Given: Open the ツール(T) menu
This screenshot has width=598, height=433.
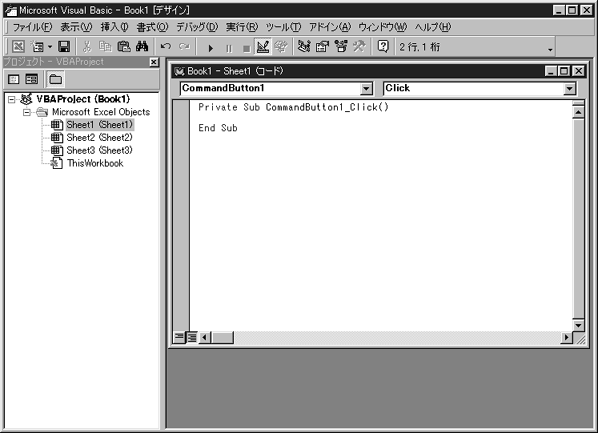Looking at the screenshot, I should point(283,27).
